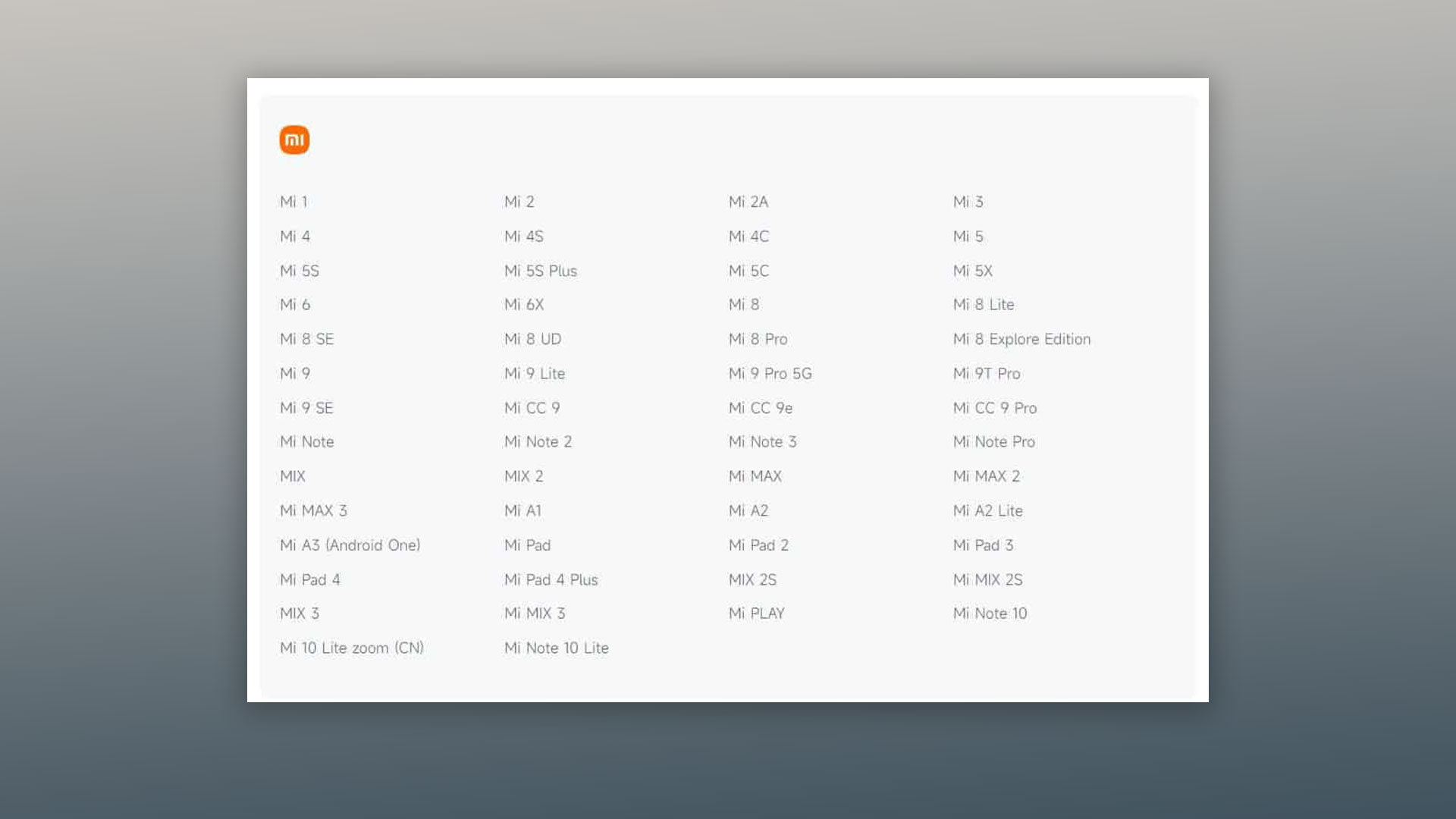Select the 'Mi 5S' entry
Image resolution: width=1456 pixels, height=819 pixels.
300,271
